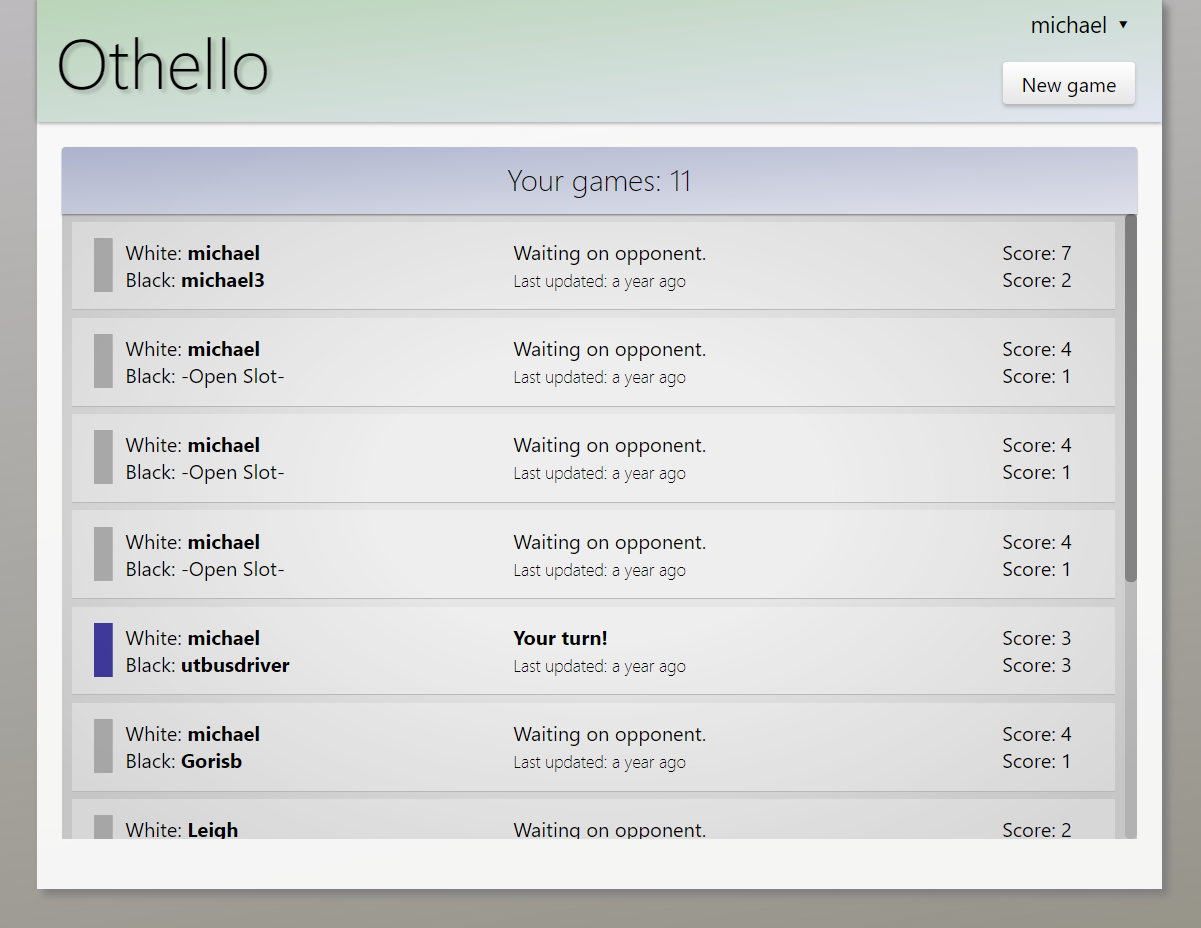
Task: Expand the Your games header section
Action: point(599,181)
